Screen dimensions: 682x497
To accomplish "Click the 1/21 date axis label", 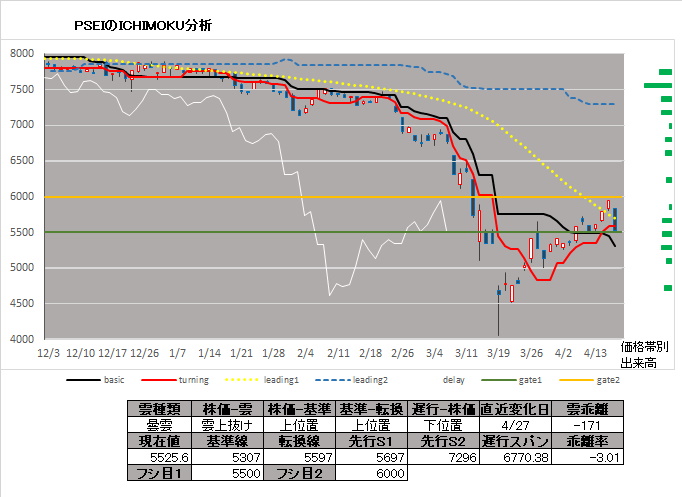I will [241, 353].
